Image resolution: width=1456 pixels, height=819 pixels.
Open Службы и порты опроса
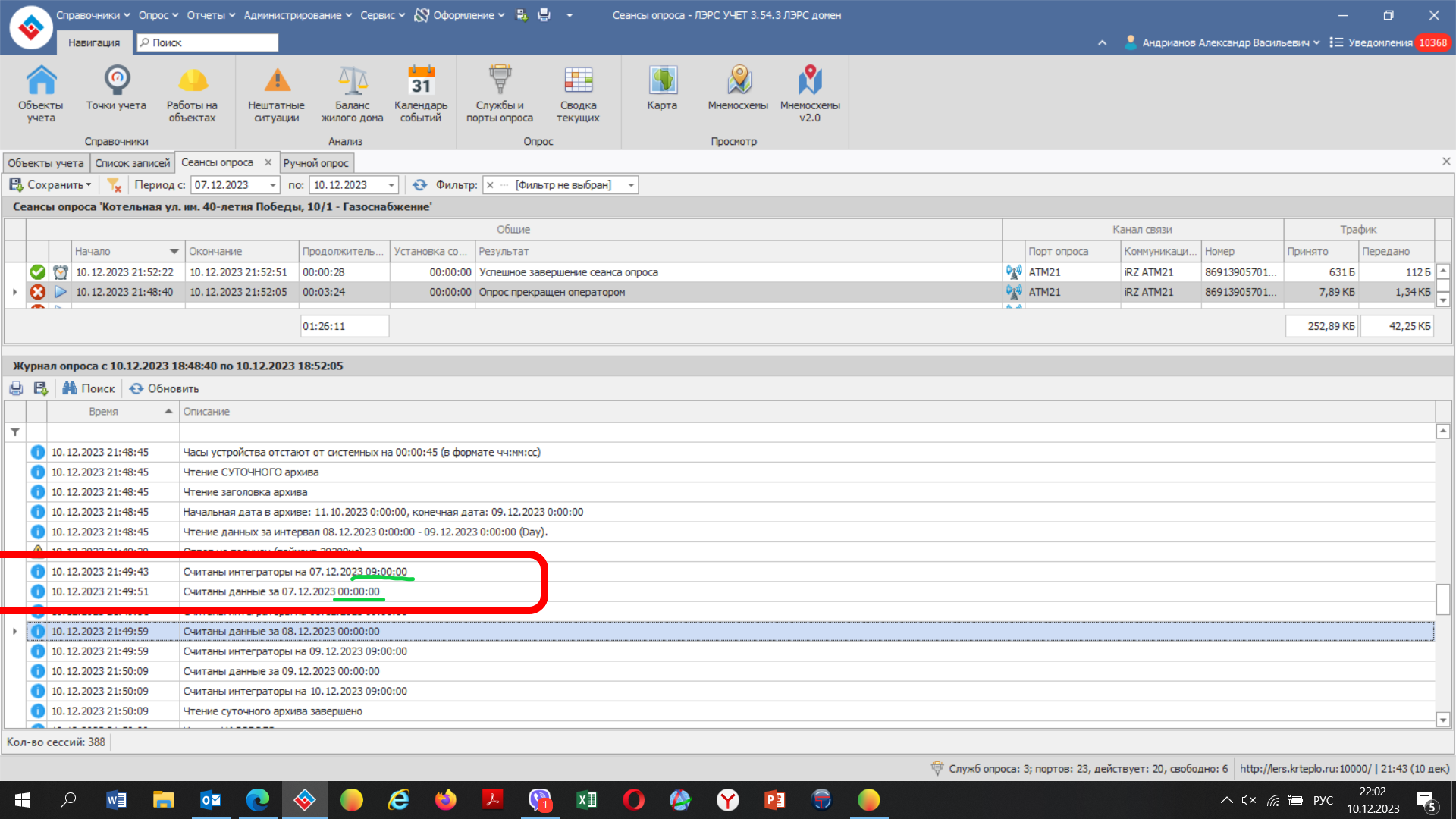click(x=500, y=94)
